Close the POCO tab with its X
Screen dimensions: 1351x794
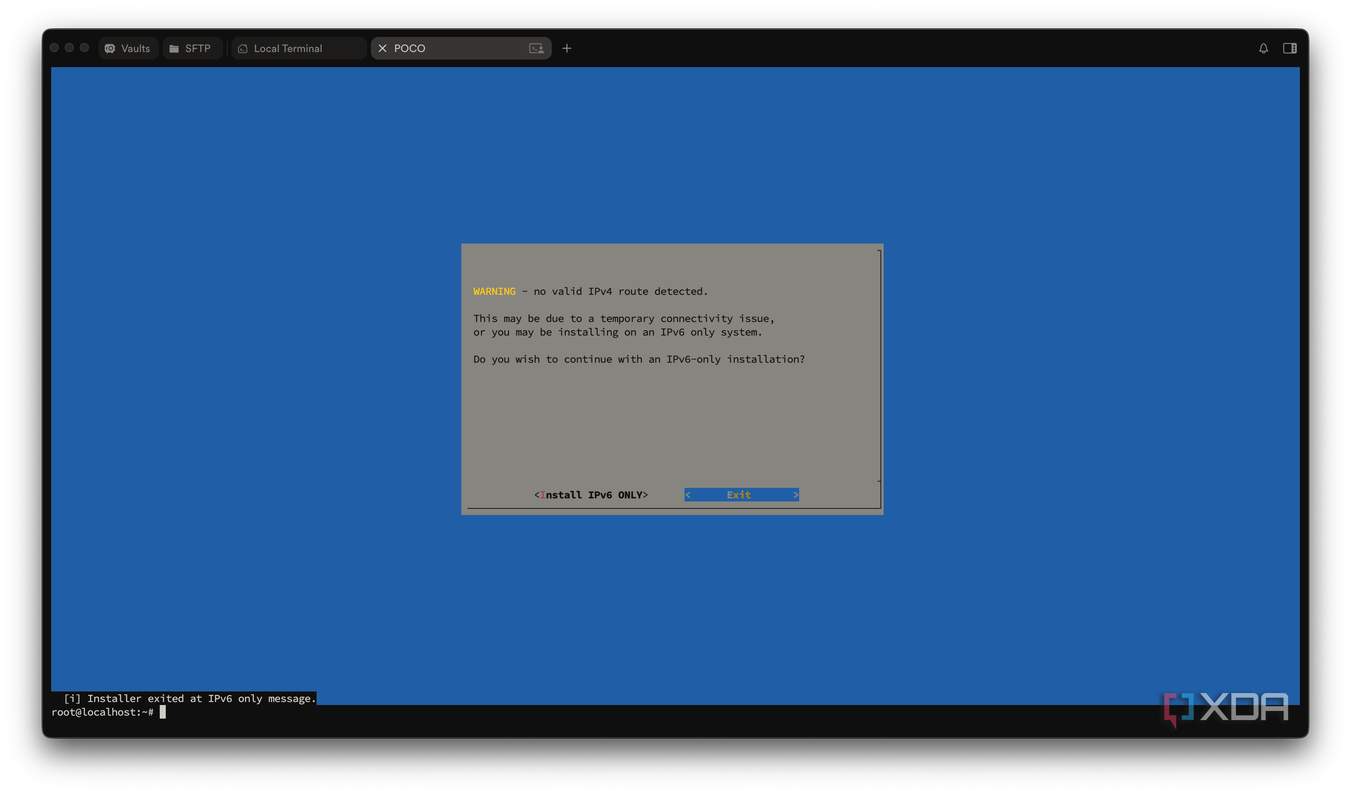382,48
